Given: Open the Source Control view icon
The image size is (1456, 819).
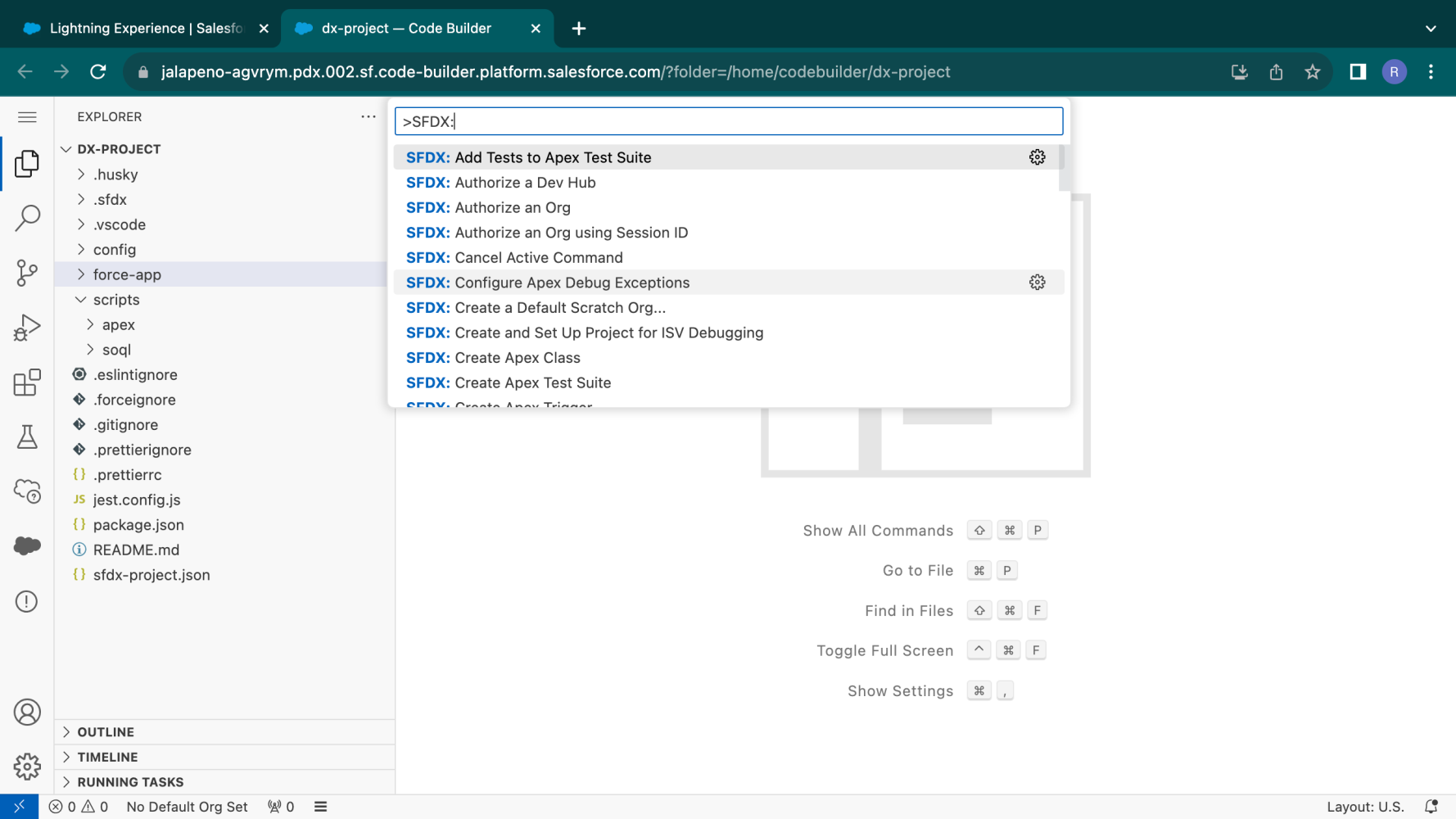Looking at the screenshot, I should click(x=27, y=273).
